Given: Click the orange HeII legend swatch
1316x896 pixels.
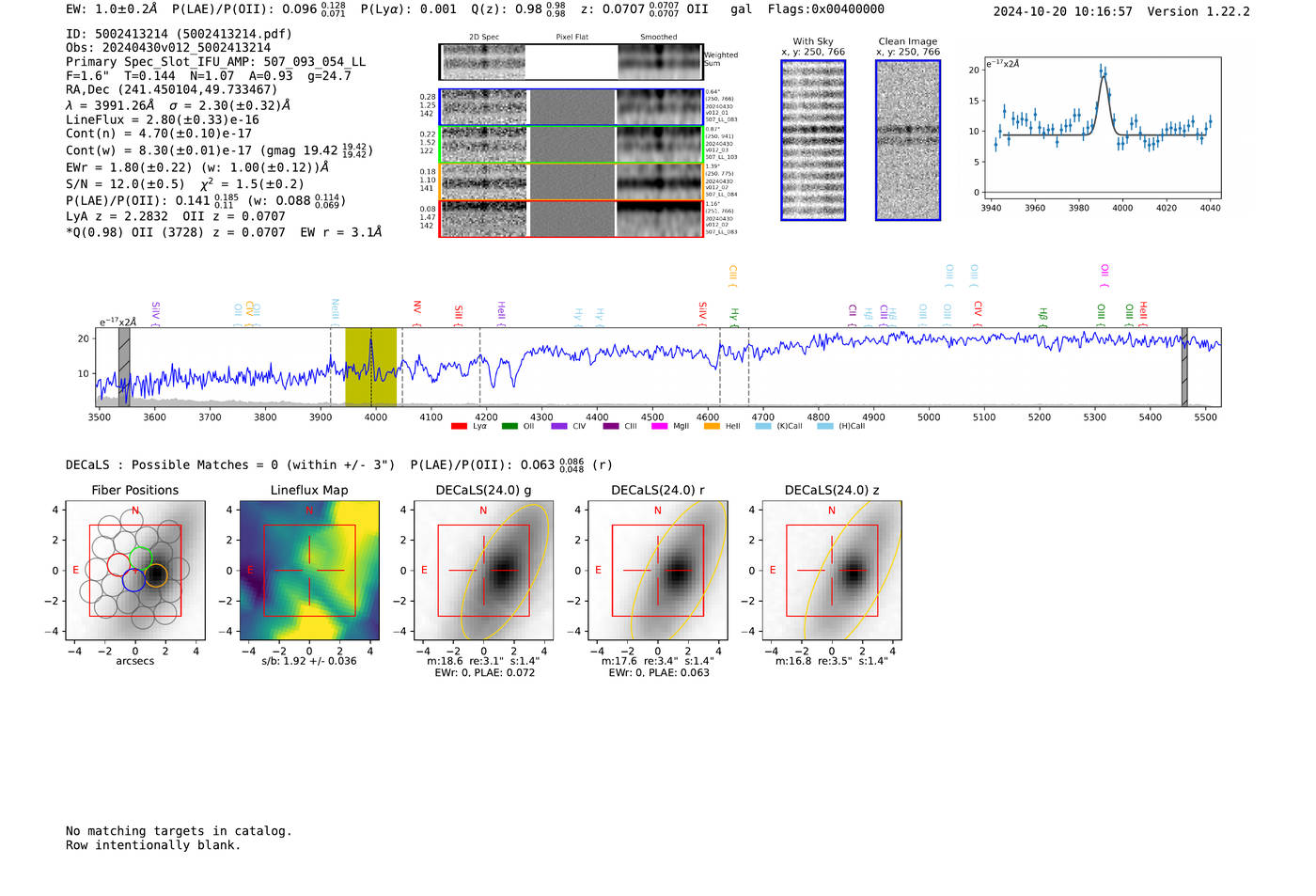Looking at the screenshot, I should [712, 426].
